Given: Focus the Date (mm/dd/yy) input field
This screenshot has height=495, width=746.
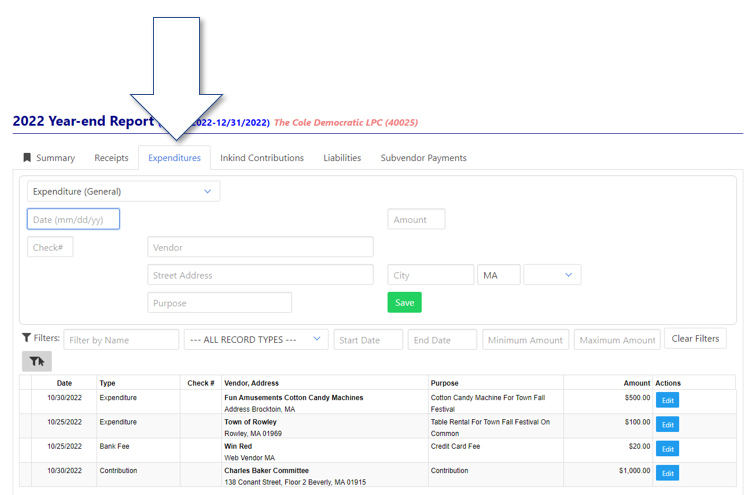Looking at the screenshot, I should point(73,219).
